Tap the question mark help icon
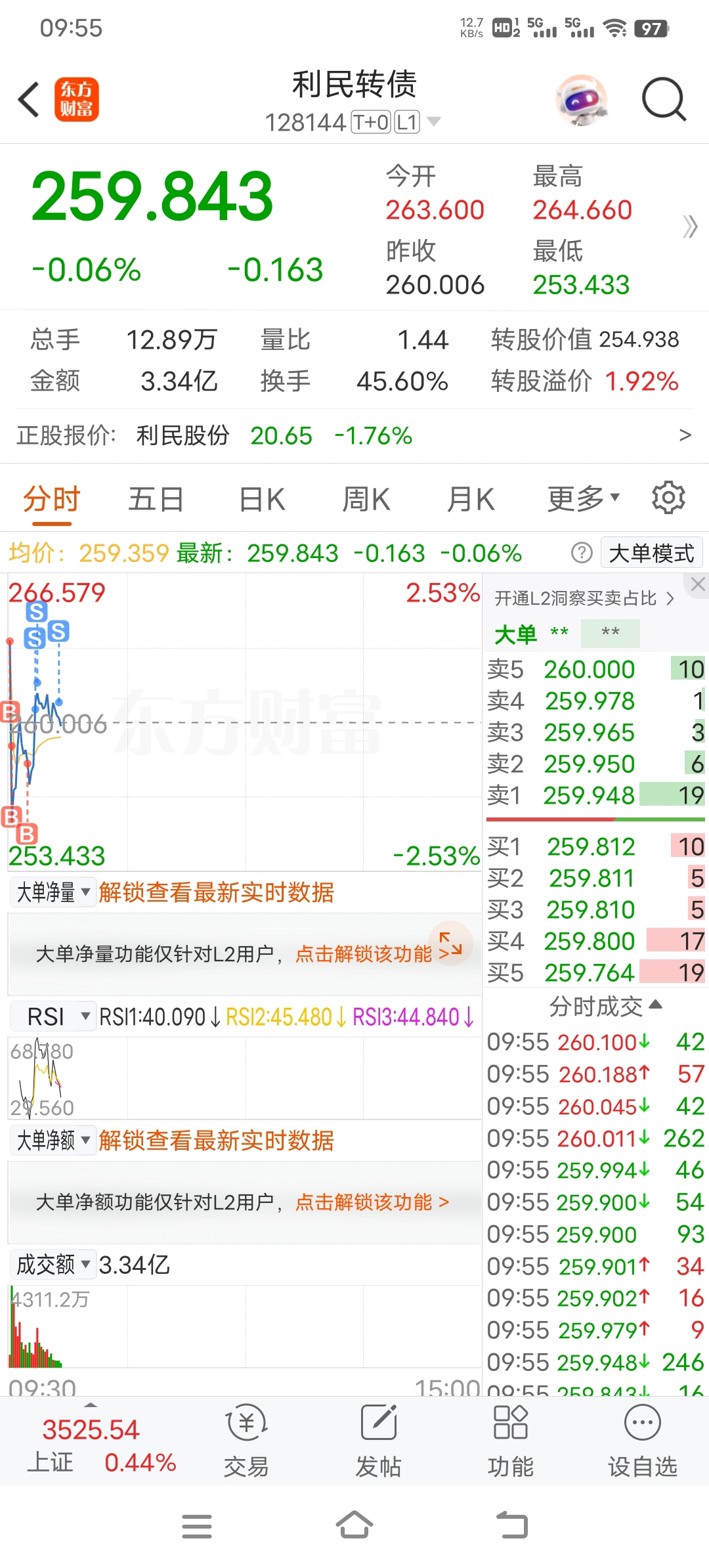The width and height of the screenshot is (709, 1568). click(582, 553)
